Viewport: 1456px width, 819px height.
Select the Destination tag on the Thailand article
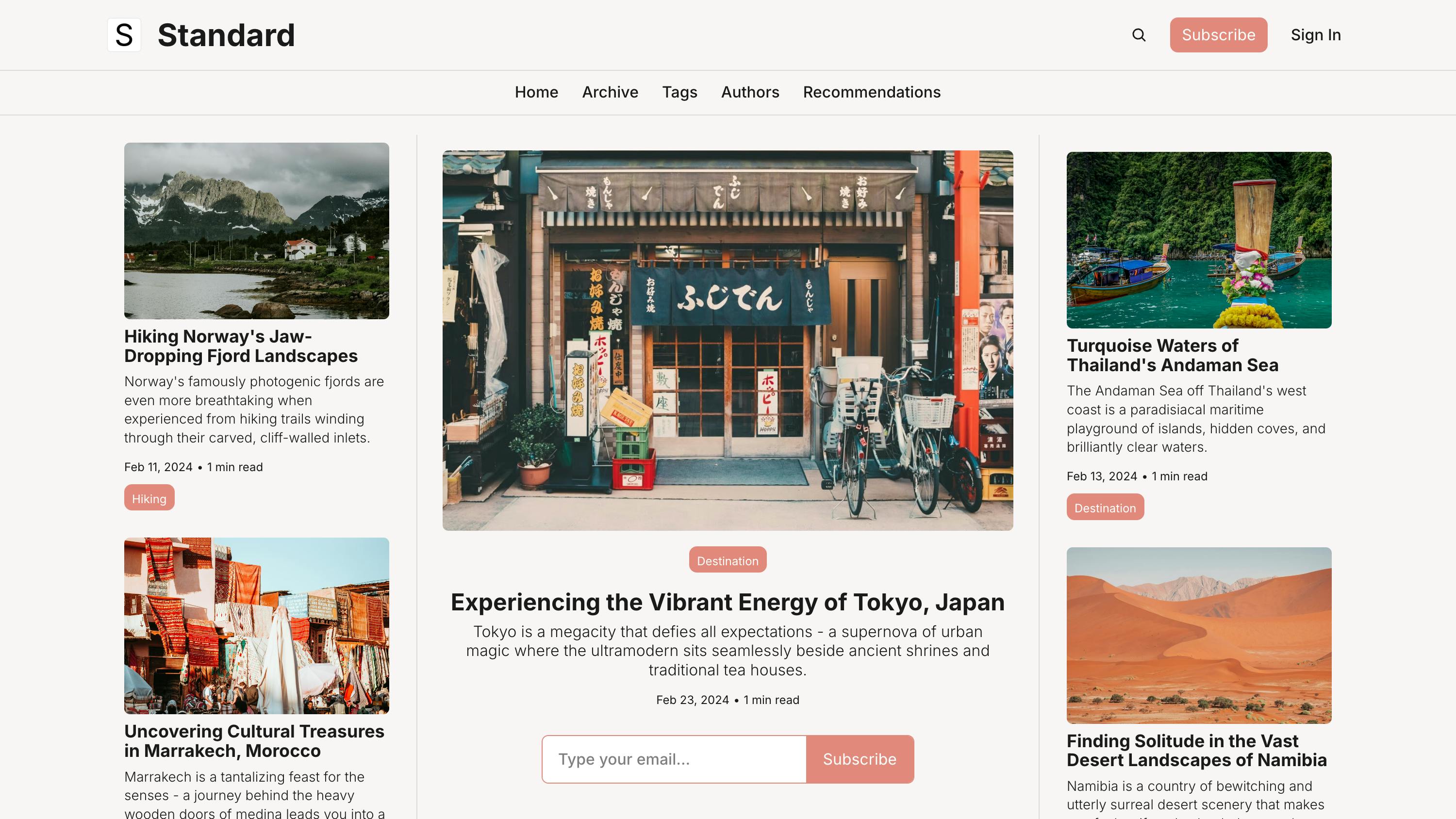(1105, 507)
